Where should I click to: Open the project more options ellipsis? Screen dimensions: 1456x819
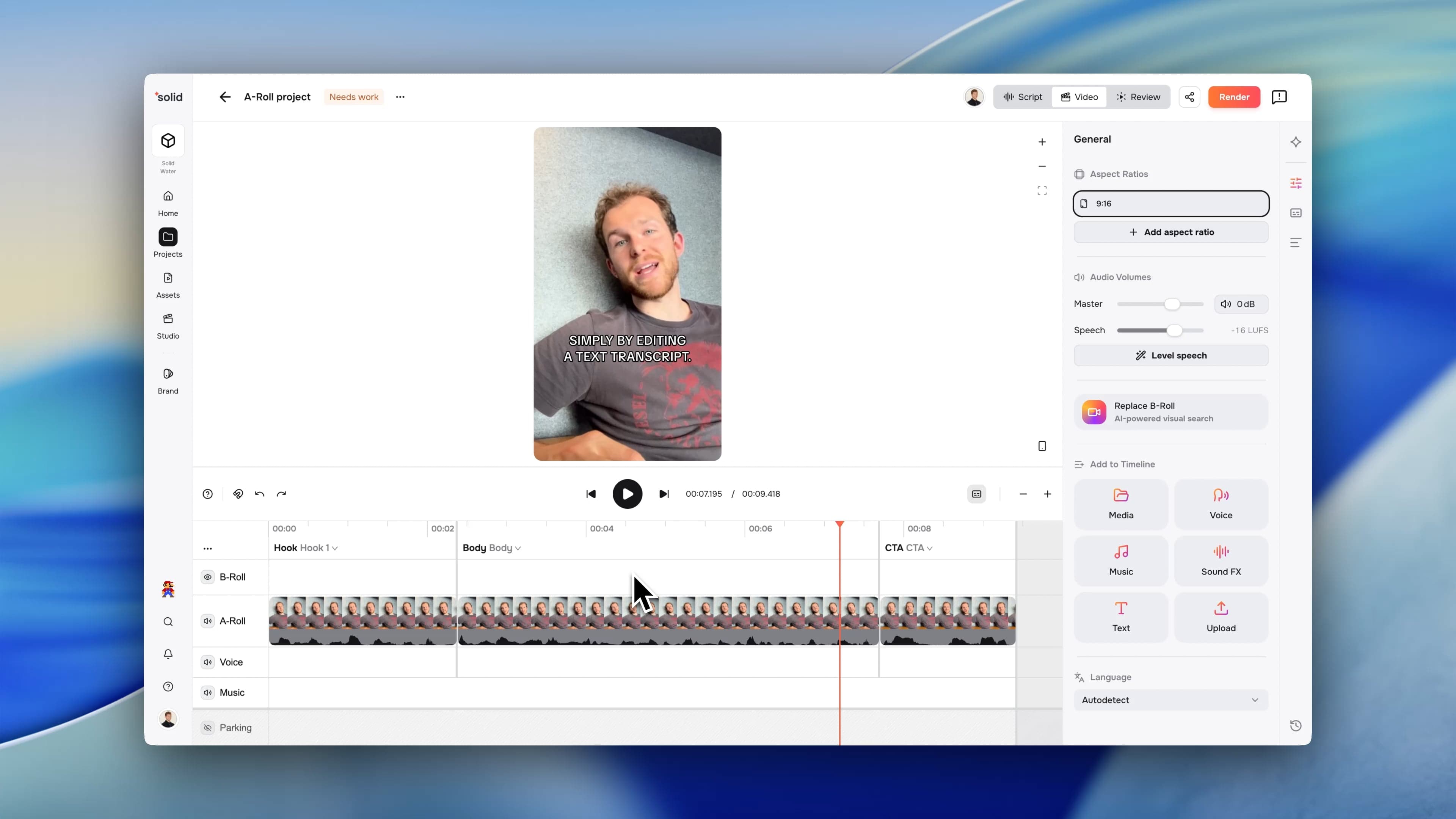click(400, 97)
